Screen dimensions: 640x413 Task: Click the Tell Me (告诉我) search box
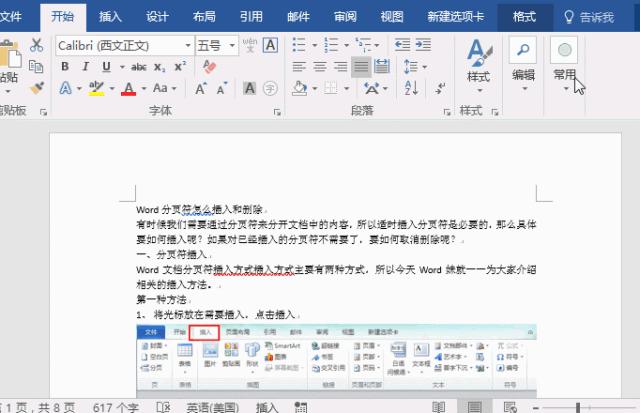(x=589, y=17)
